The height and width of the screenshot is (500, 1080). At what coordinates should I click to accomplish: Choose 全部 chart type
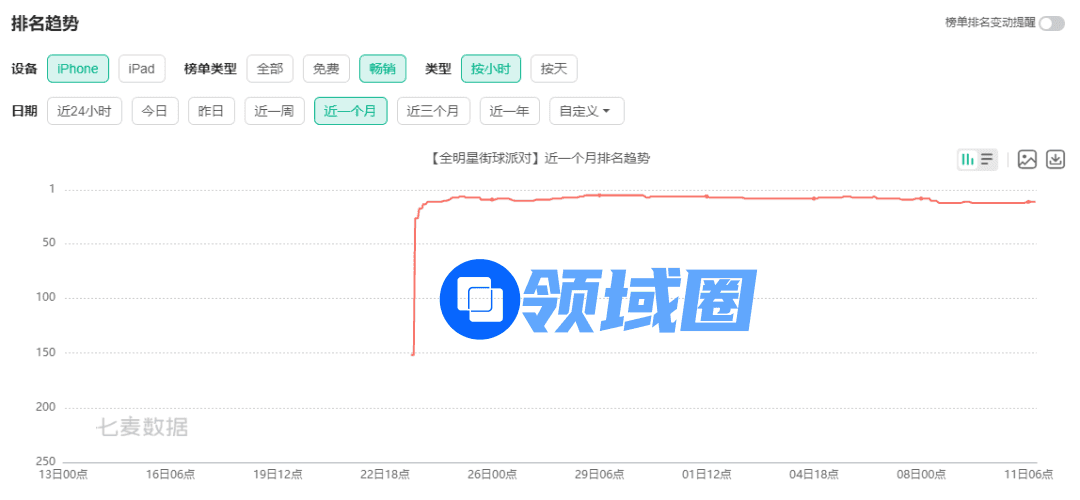tap(270, 69)
